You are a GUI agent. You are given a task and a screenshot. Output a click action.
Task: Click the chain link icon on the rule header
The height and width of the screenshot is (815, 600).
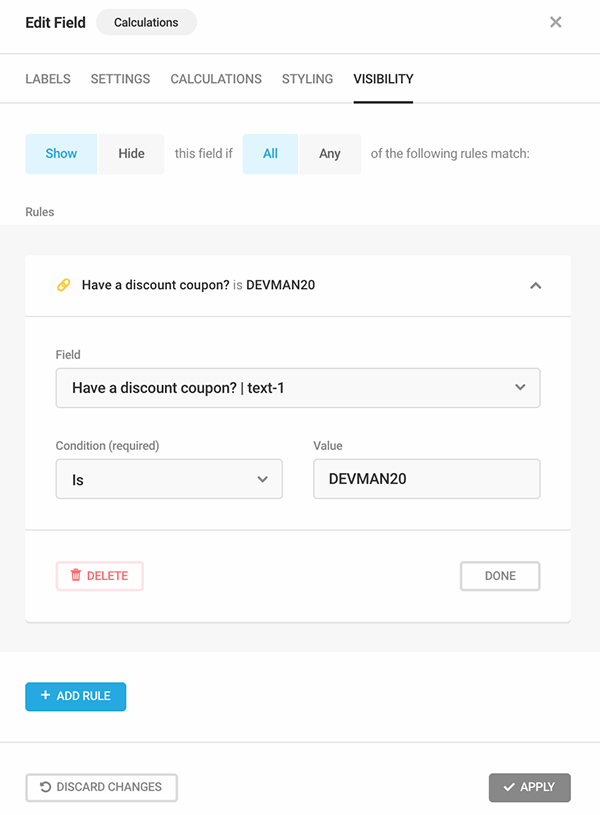(64, 285)
